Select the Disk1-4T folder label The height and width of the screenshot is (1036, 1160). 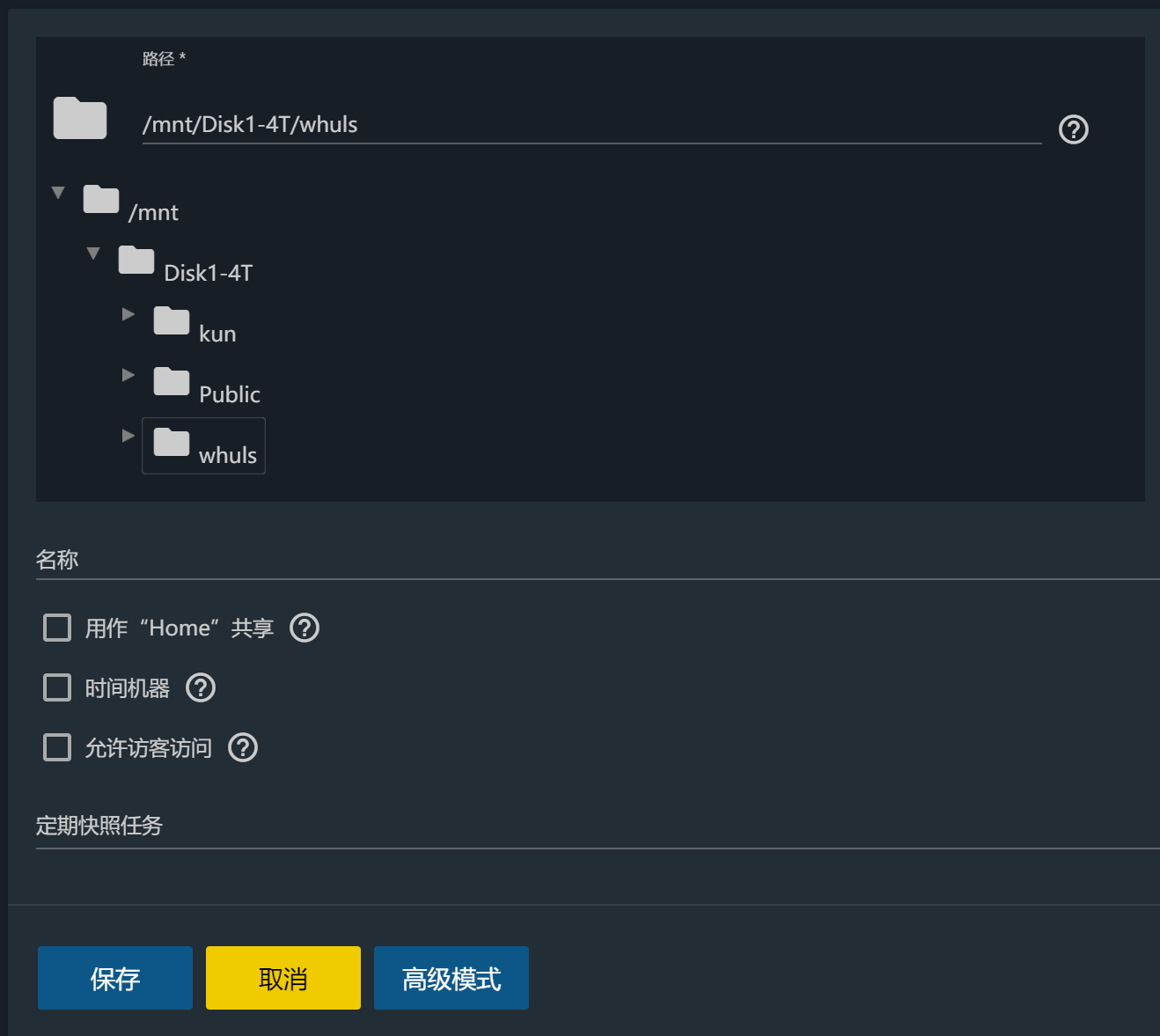click(208, 273)
